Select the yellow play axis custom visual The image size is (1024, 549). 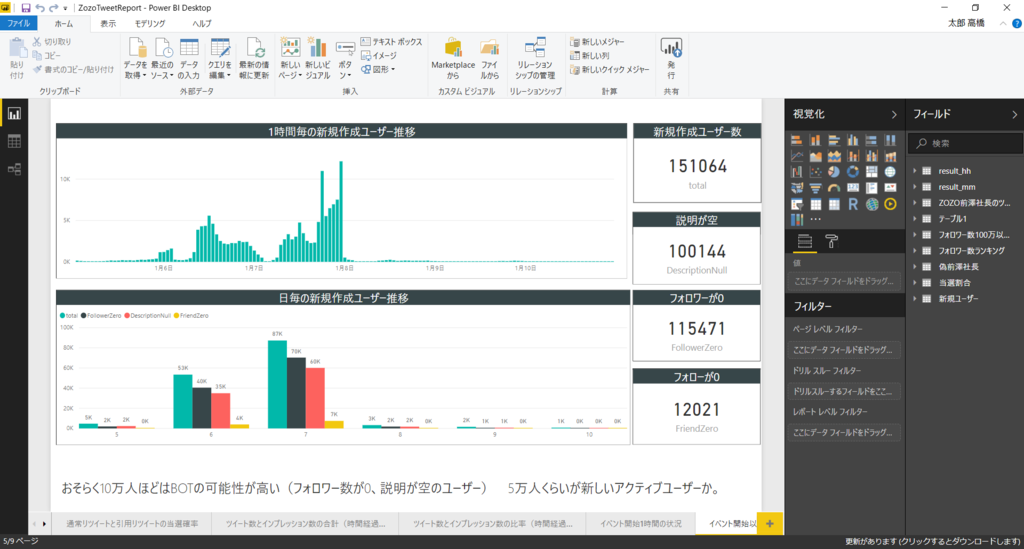click(891, 204)
